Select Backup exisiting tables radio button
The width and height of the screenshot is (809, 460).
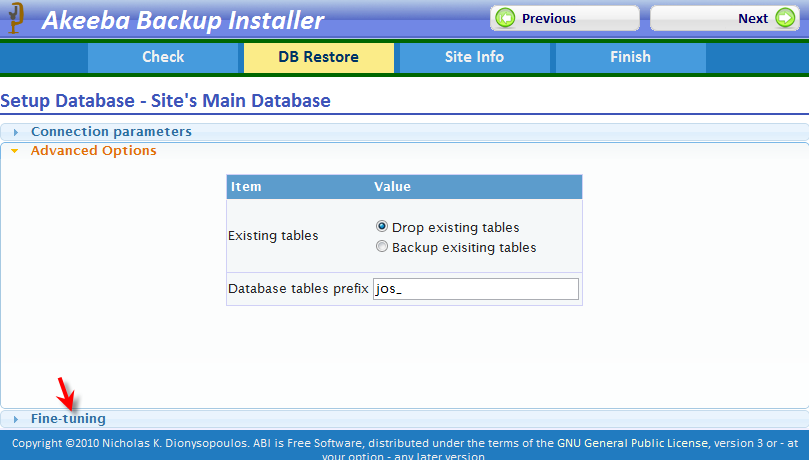(382, 247)
